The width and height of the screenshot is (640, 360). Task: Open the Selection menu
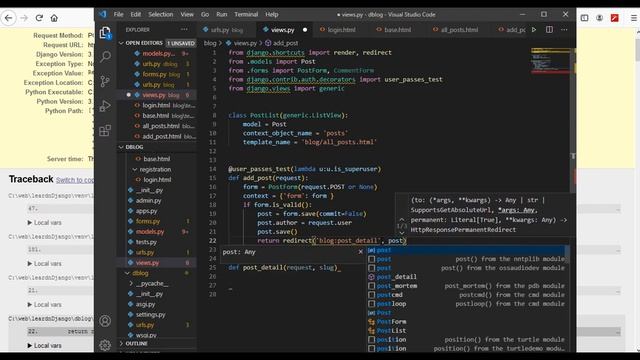click(160, 14)
